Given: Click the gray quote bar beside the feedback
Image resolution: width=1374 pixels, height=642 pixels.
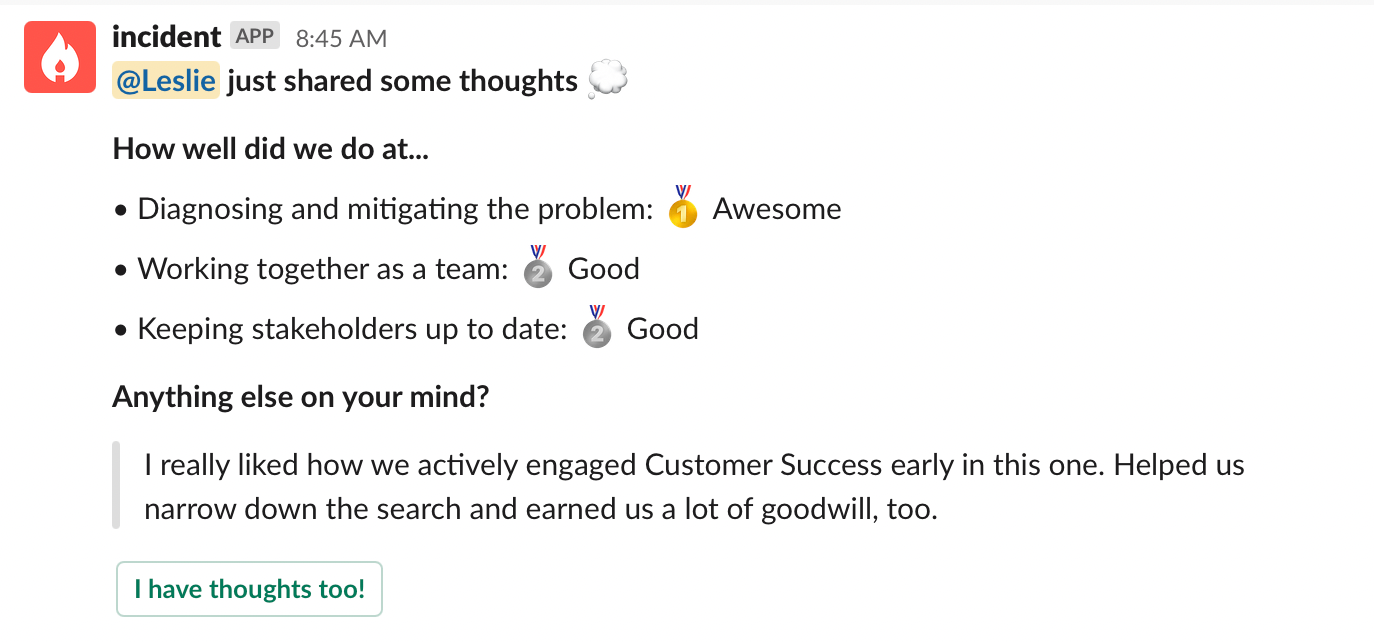Looking at the screenshot, I should (116, 485).
